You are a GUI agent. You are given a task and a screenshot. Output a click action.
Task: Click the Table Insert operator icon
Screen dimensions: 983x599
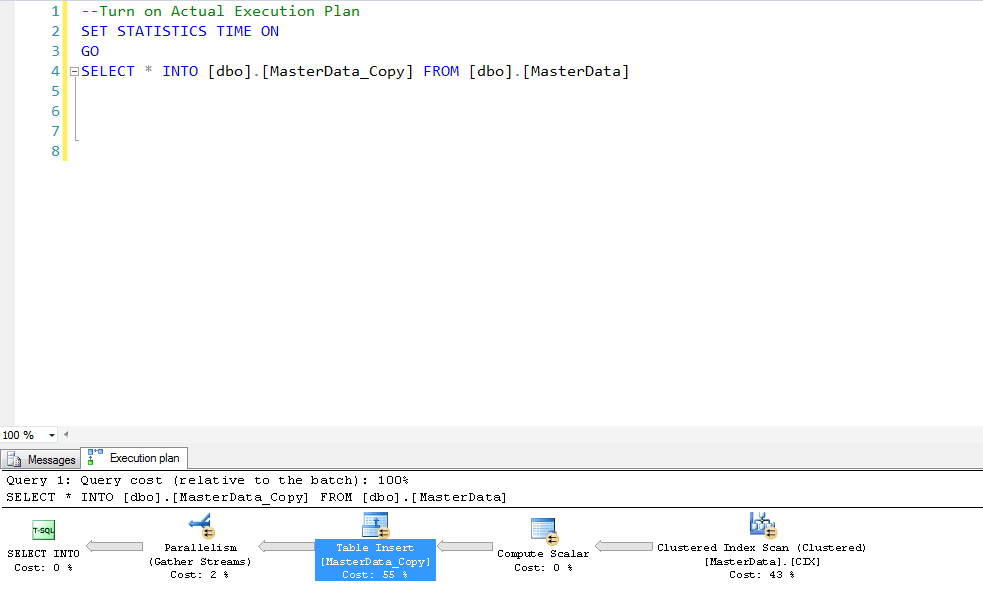(375, 526)
